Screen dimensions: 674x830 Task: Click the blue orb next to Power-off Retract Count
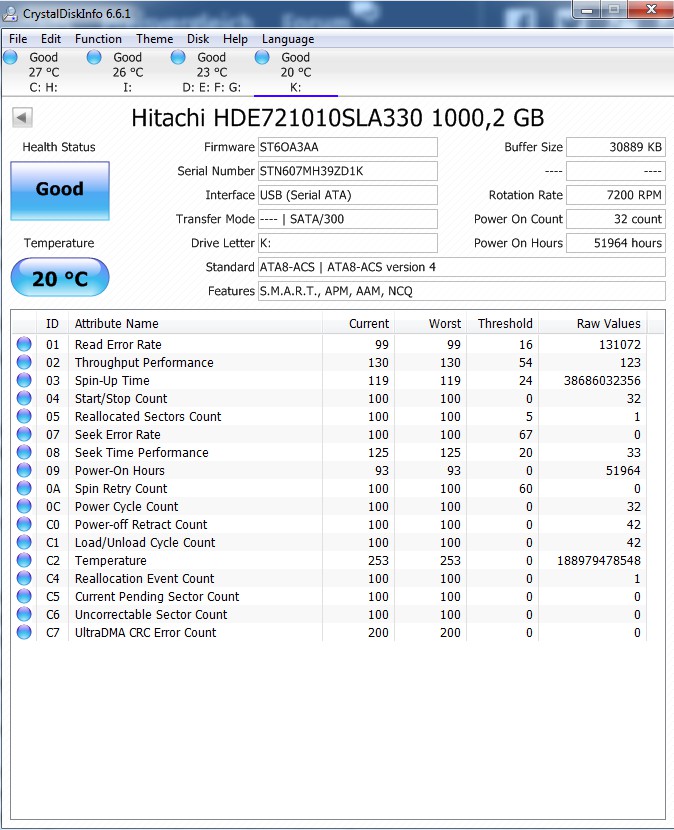24,524
